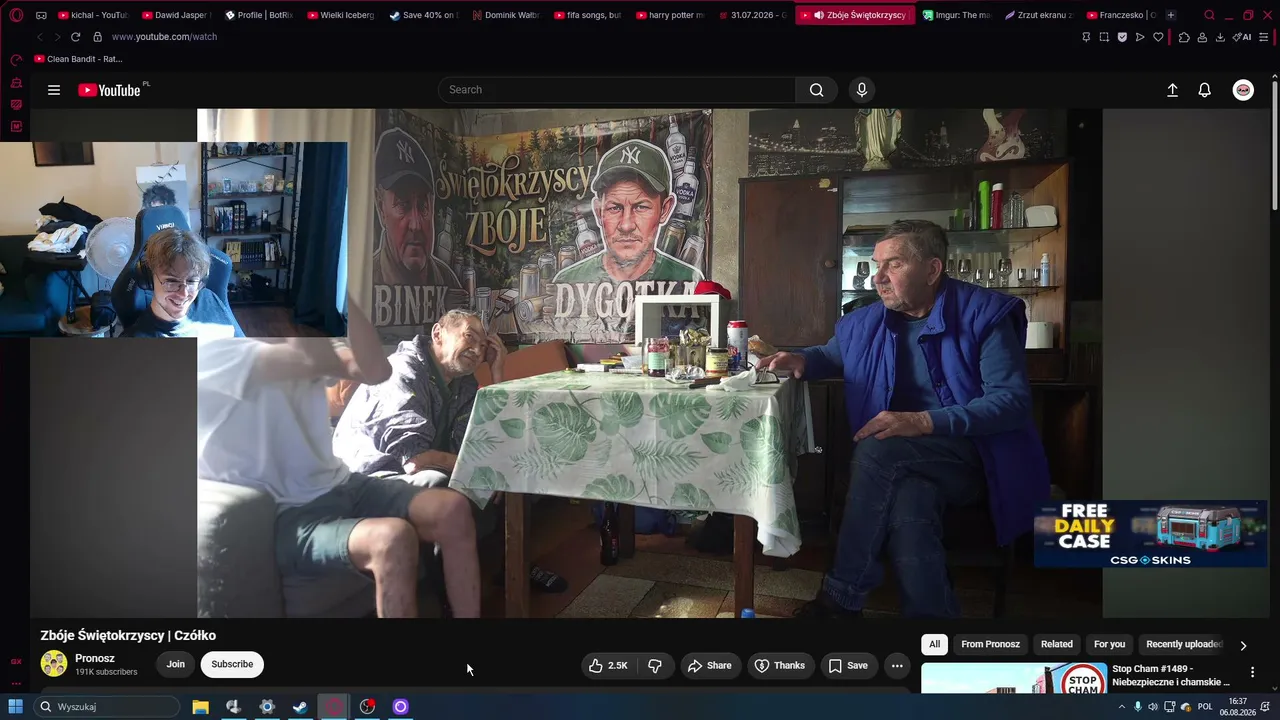Click the POL keyboard language indicator
Image resolution: width=1280 pixels, height=720 pixels.
[1205, 707]
